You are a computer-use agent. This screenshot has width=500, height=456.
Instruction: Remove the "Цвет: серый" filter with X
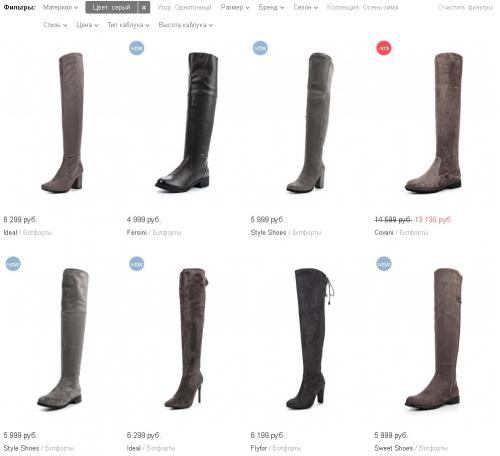coord(144,7)
